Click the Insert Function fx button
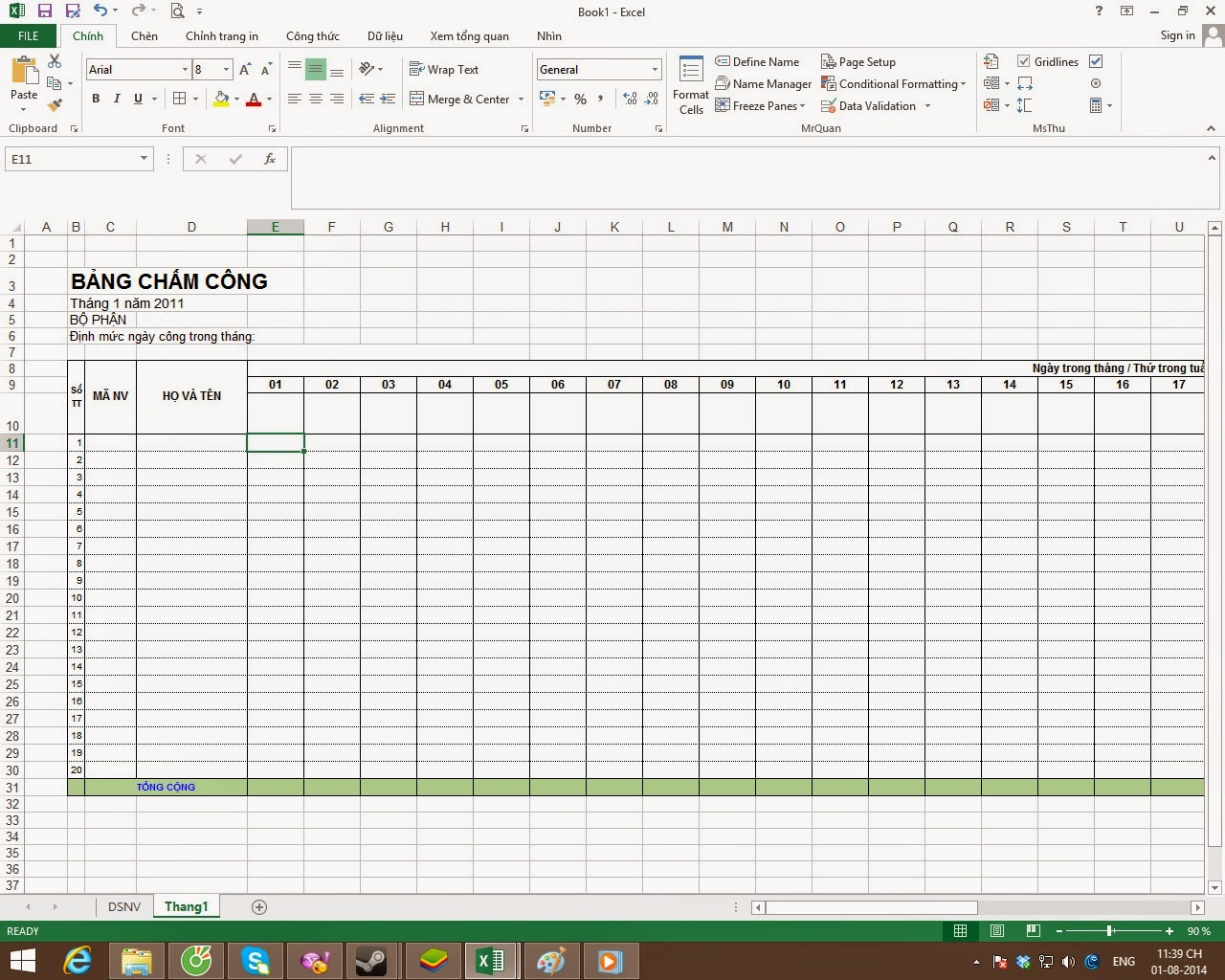This screenshot has height=980, width=1225. [269, 159]
